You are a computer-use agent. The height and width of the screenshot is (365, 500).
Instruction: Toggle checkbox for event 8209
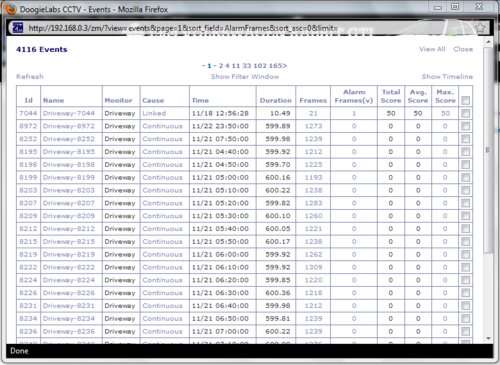click(x=465, y=216)
